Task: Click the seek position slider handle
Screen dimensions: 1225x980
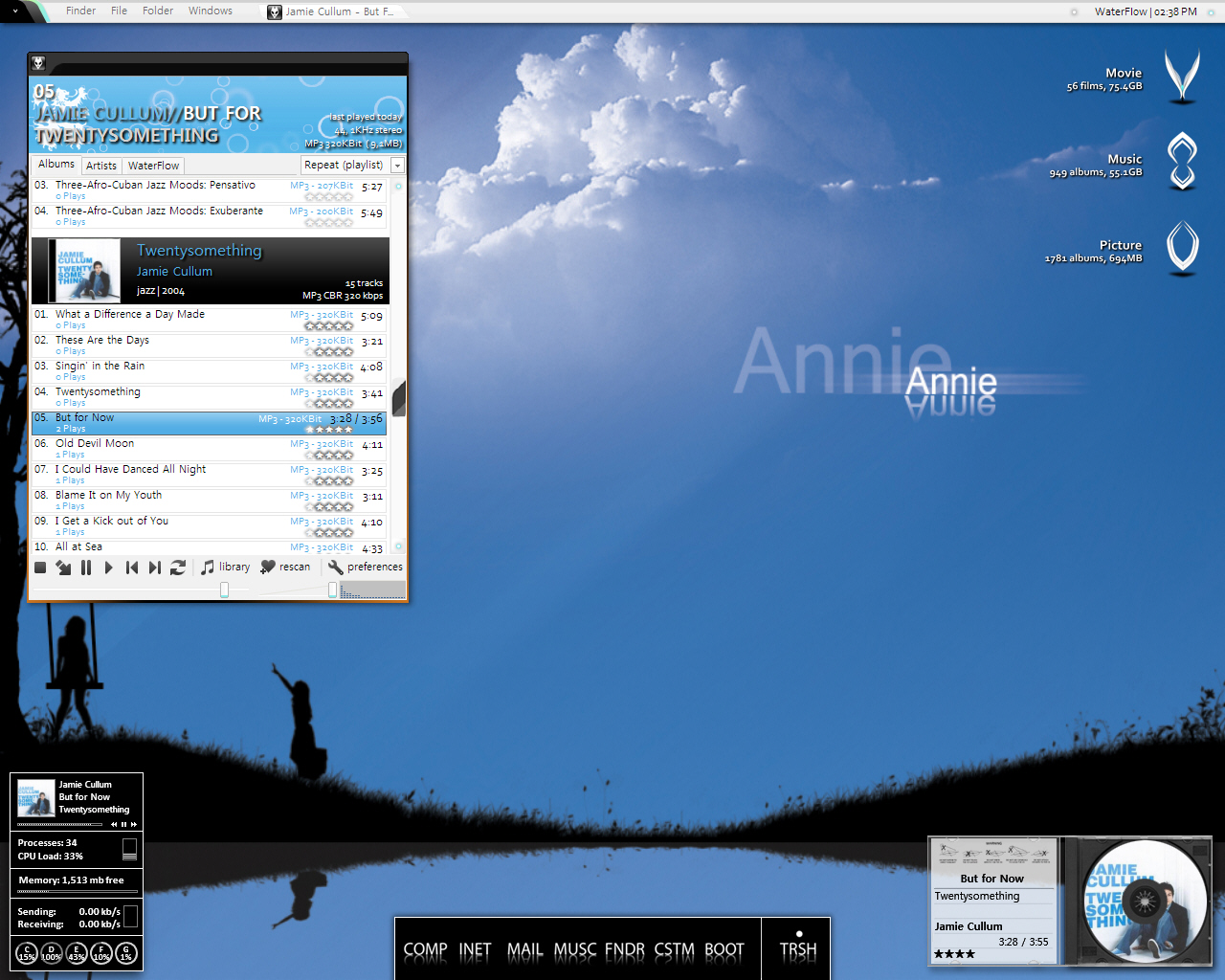Action: tap(224, 590)
